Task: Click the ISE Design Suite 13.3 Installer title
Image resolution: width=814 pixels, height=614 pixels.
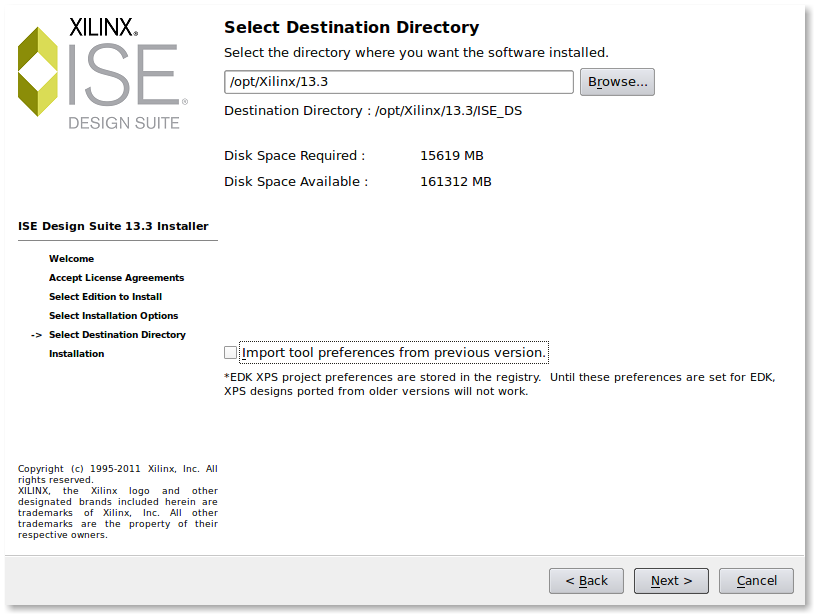Action: pyautogui.click(x=113, y=226)
